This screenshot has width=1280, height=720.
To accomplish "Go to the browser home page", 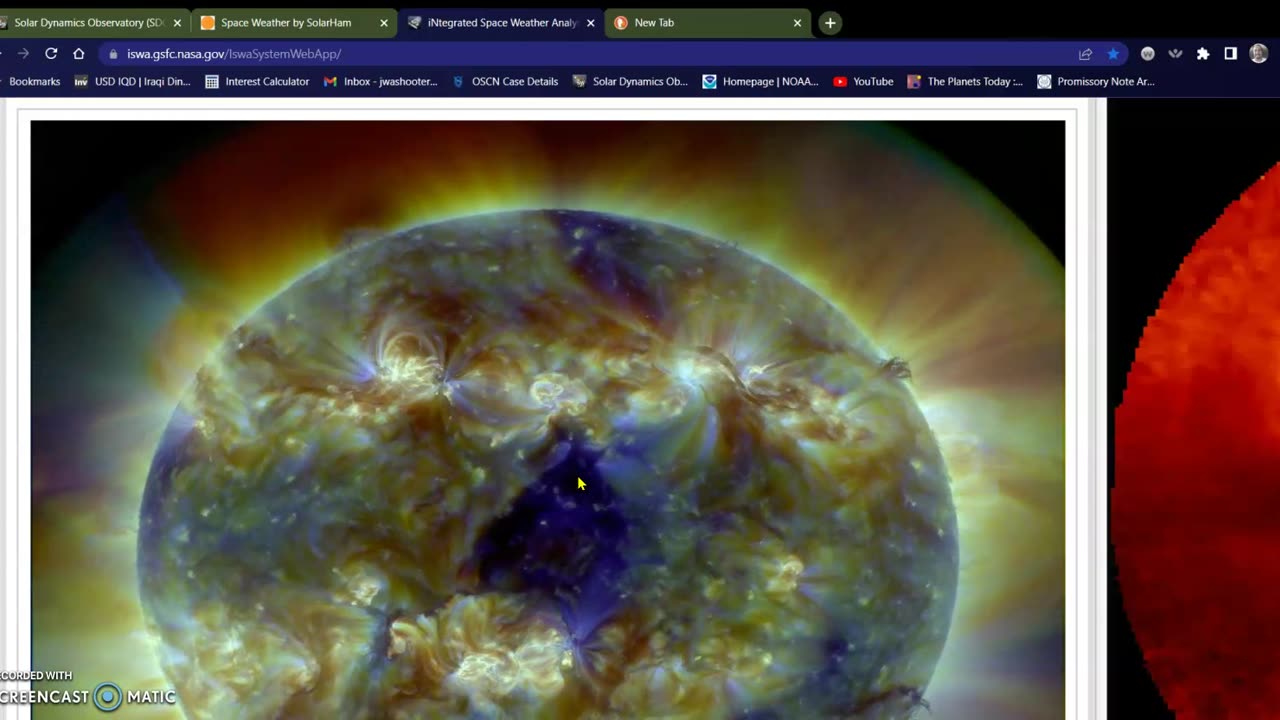I will [79, 54].
